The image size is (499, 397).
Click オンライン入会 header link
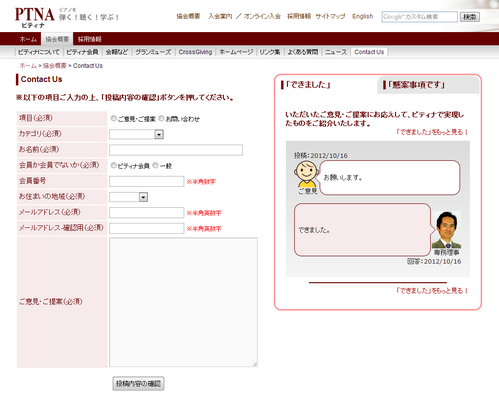262,16
